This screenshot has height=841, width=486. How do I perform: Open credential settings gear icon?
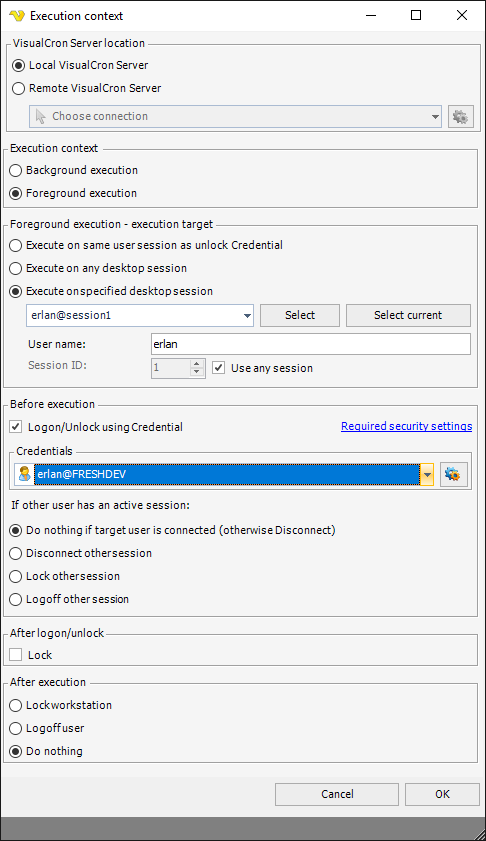[453, 474]
